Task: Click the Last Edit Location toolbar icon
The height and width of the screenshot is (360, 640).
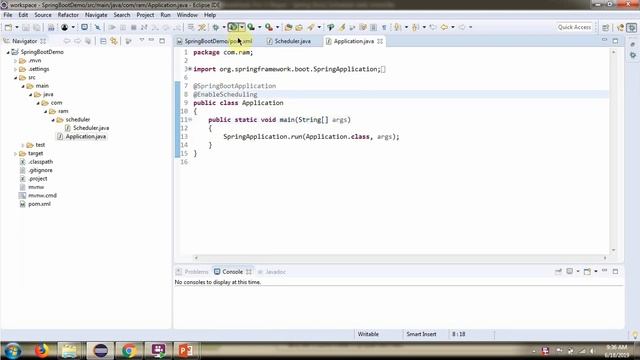Action: [433, 27]
